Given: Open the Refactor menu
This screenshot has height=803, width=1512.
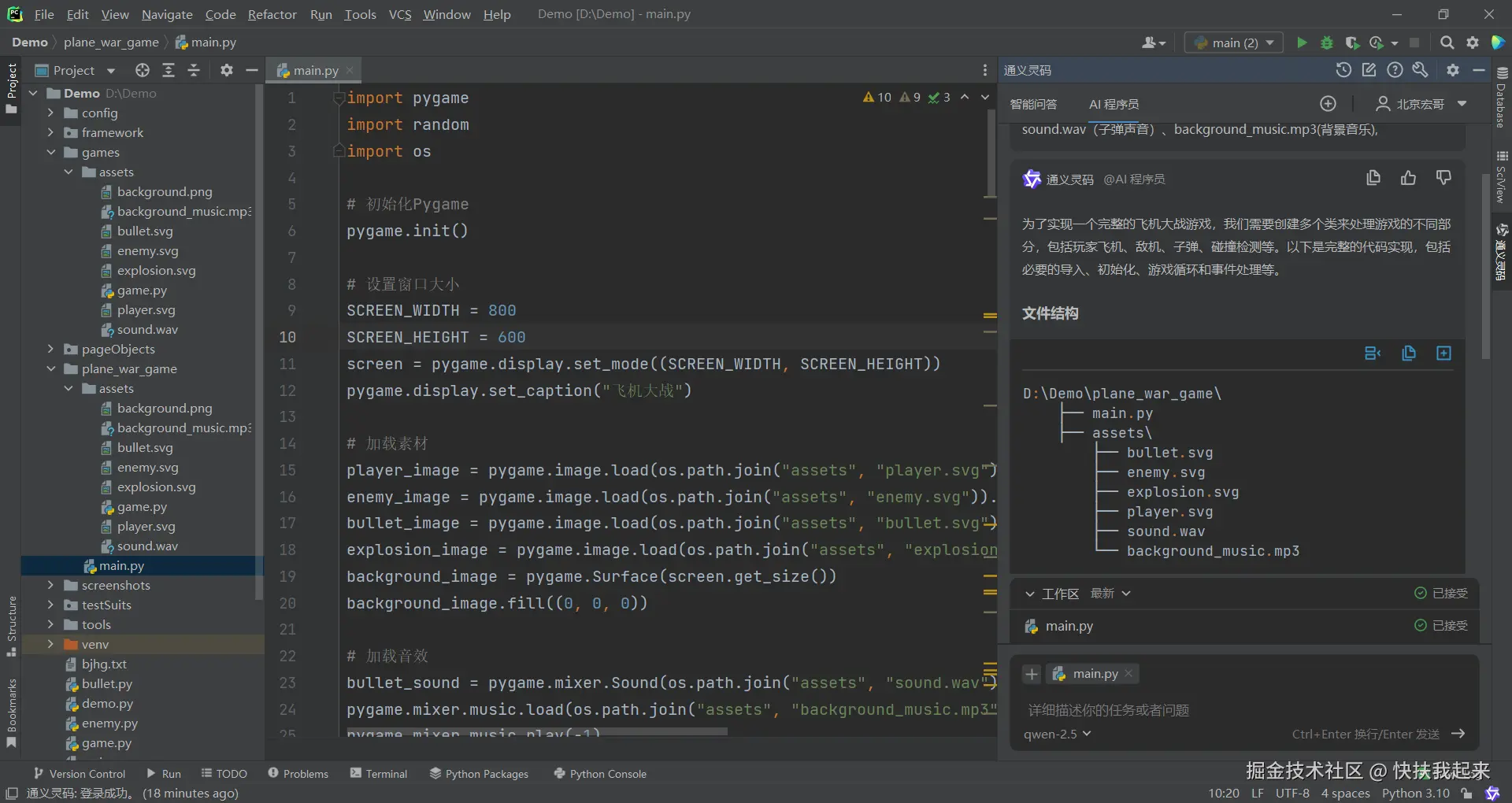Looking at the screenshot, I should tap(272, 14).
